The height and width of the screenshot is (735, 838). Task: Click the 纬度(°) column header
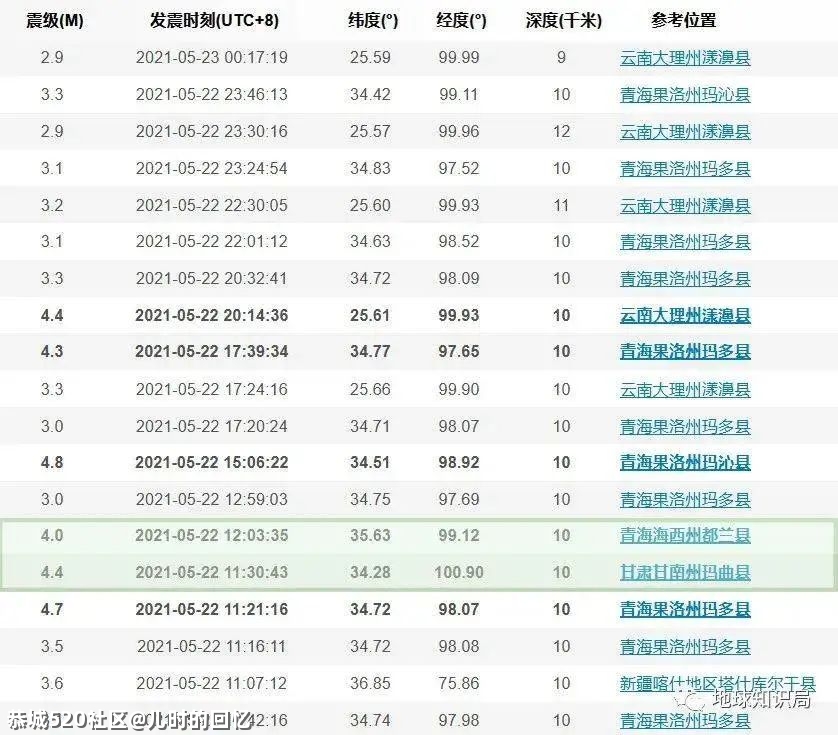(x=373, y=20)
